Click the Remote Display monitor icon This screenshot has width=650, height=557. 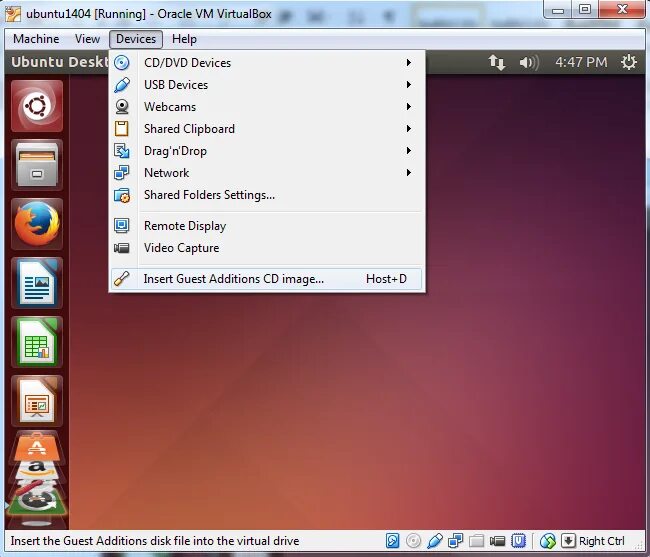coord(121,225)
